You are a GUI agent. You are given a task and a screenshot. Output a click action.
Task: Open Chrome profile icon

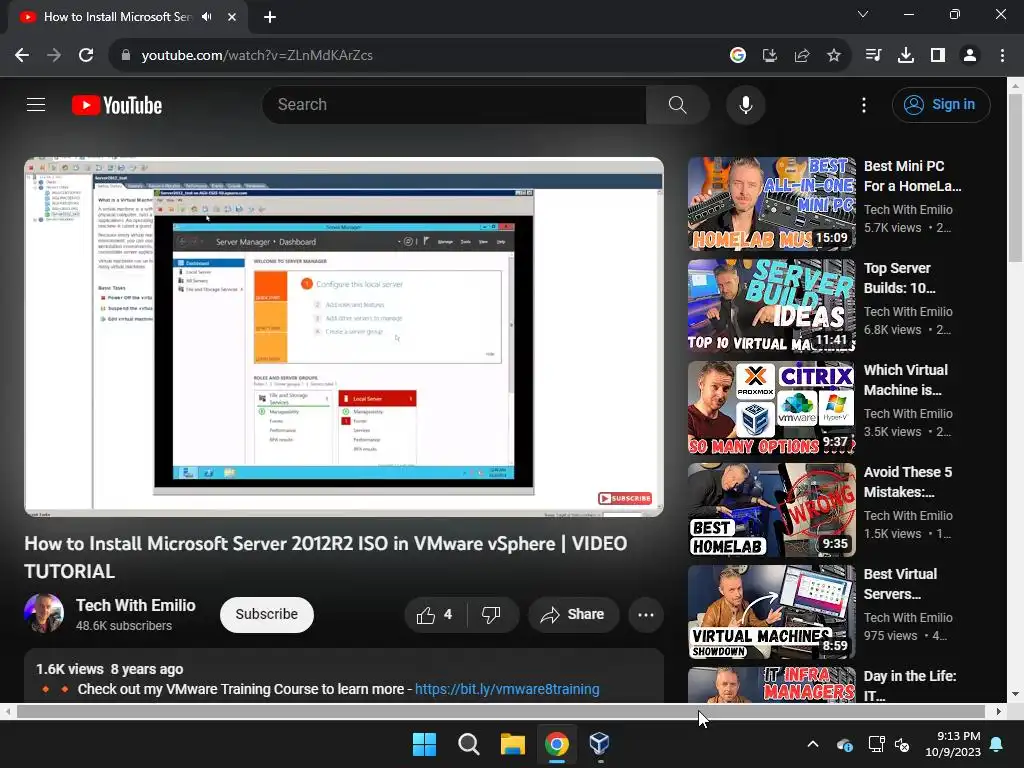click(x=970, y=56)
